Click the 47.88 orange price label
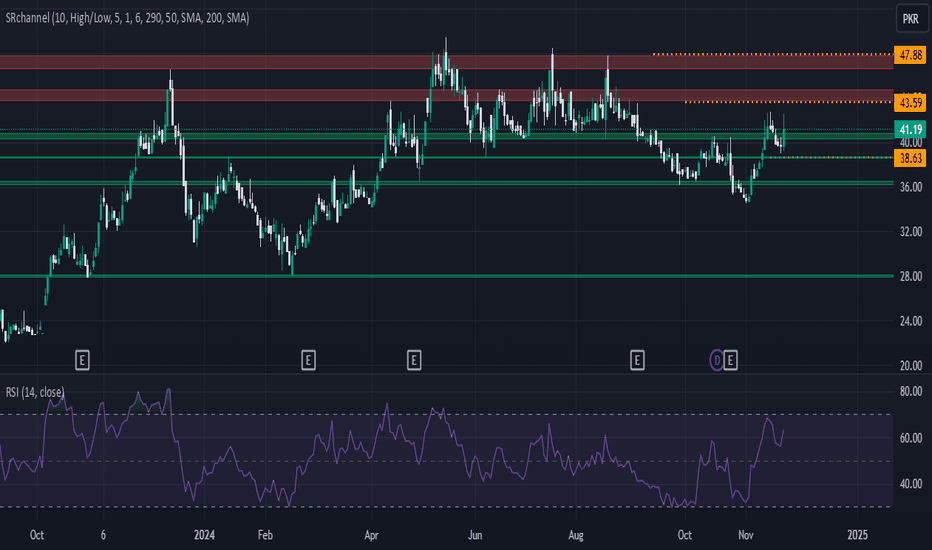The height and width of the screenshot is (550, 932). pos(910,55)
